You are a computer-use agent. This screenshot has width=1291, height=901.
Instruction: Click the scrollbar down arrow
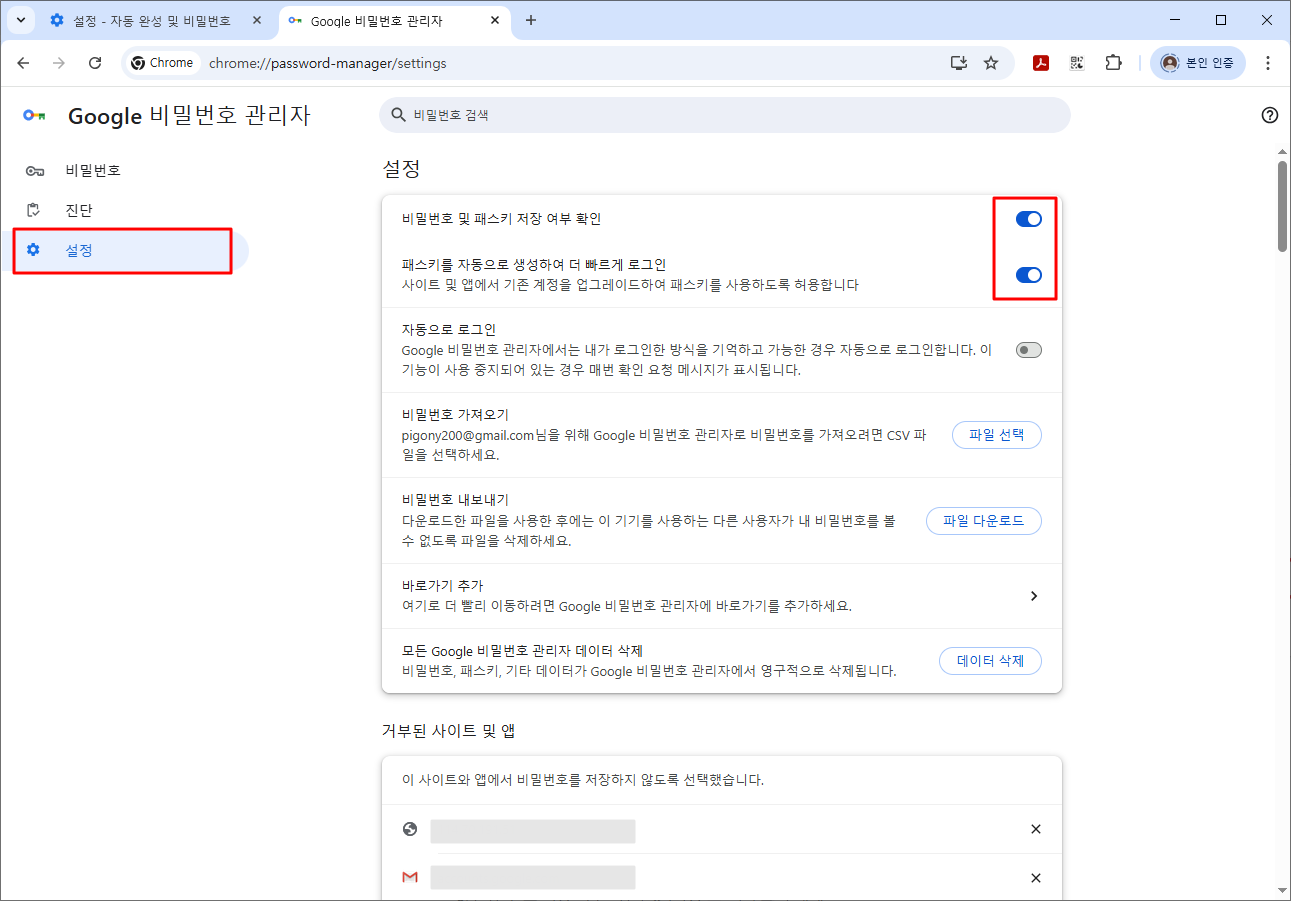coord(1282,891)
